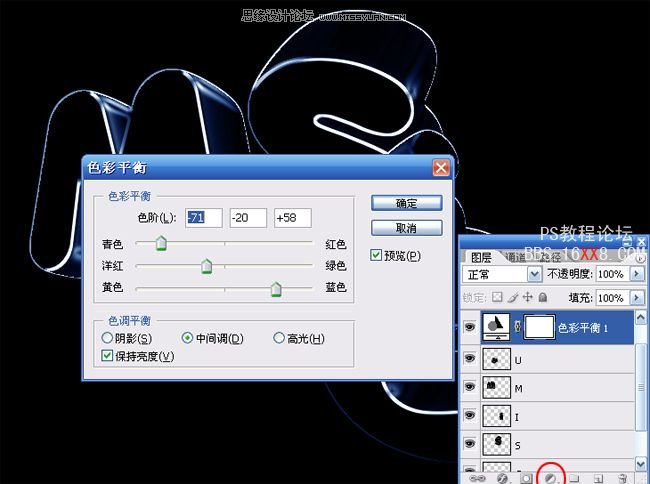Click the lock all padlock icon
This screenshot has height=484, width=650.
coord(543,298)
